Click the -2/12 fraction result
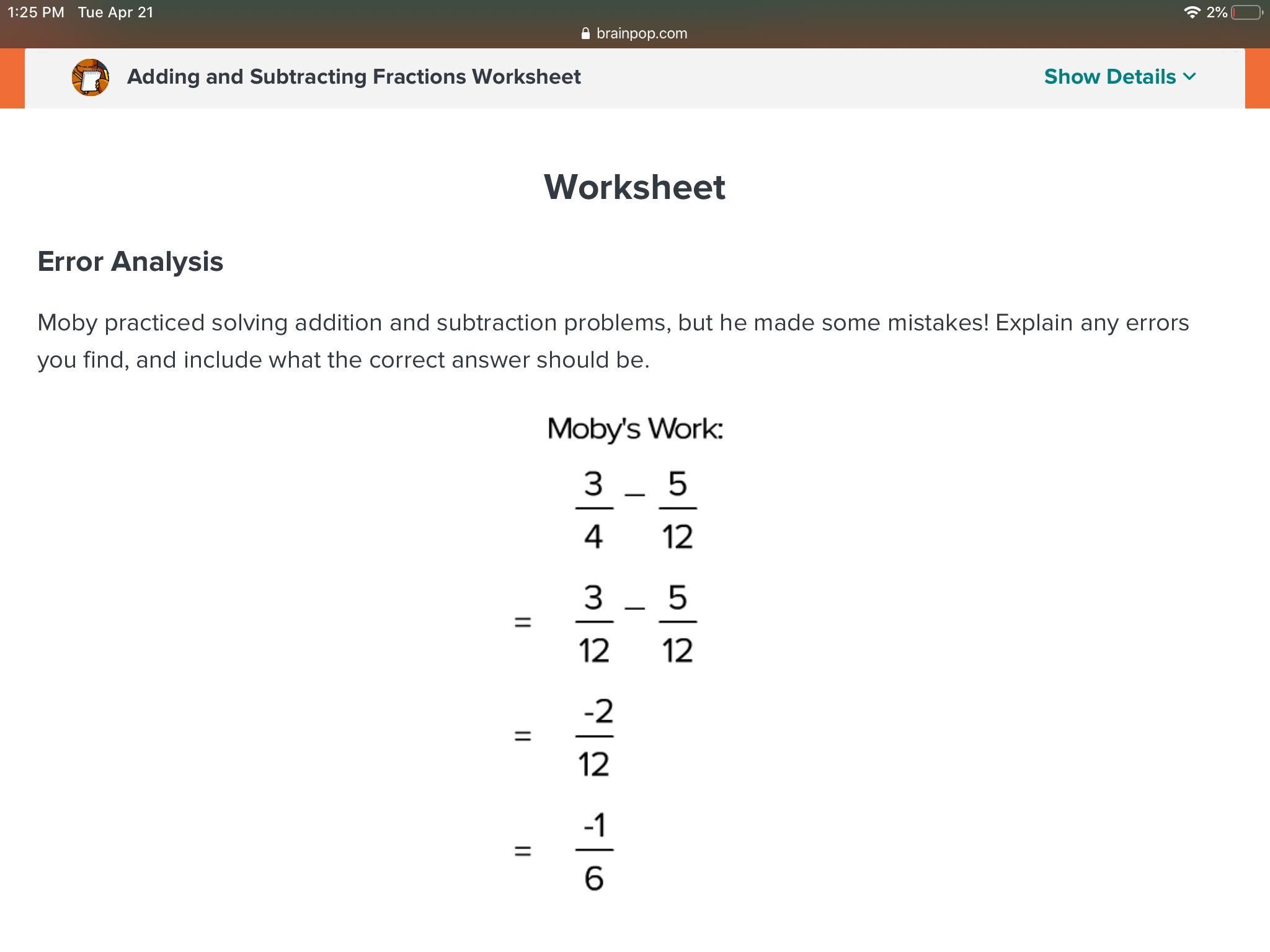Image resolution: width=1270 pixels, height=952 pixels. tap(594, 738)
